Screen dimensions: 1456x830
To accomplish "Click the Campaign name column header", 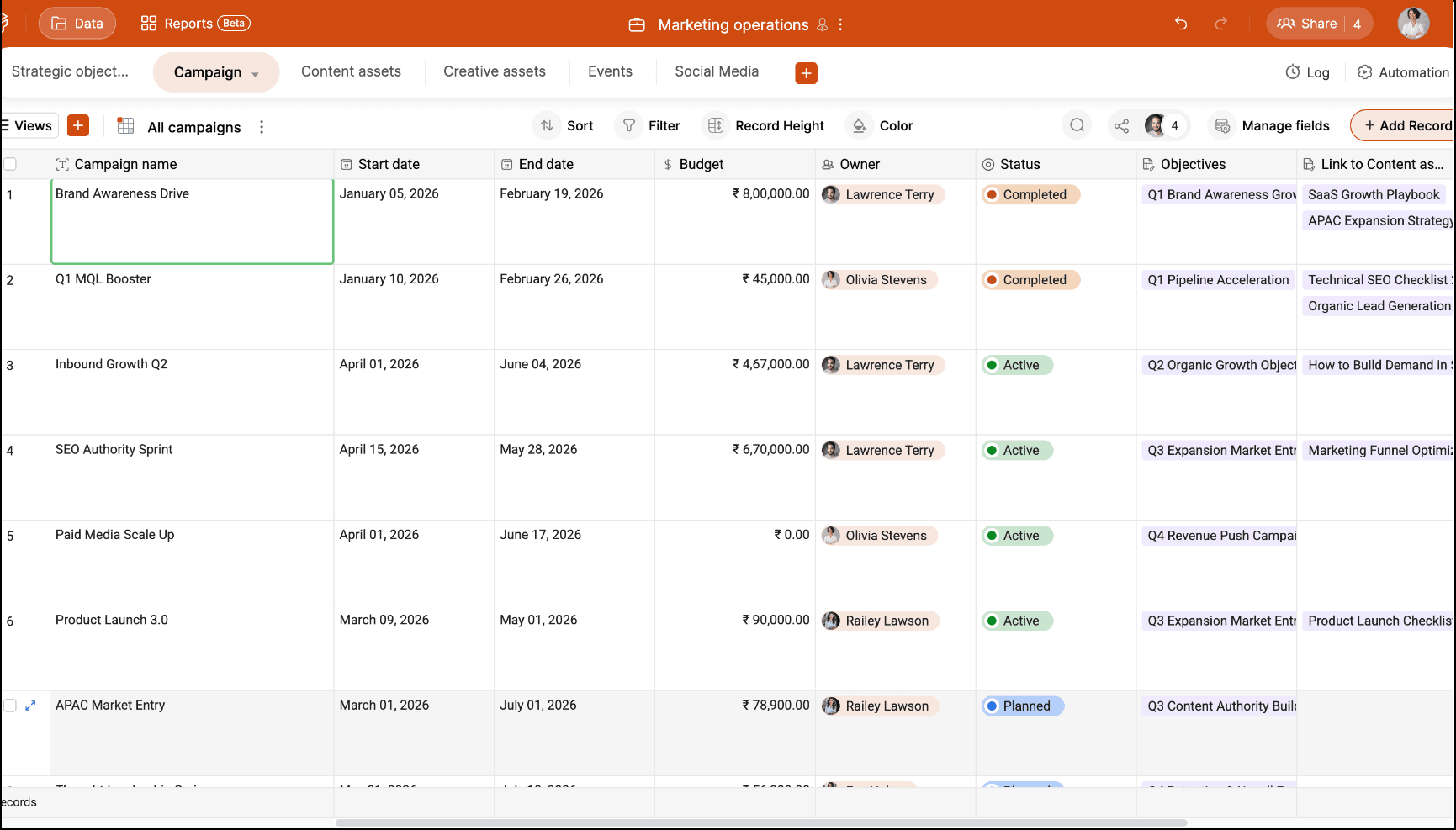I will tap(193, 164).
